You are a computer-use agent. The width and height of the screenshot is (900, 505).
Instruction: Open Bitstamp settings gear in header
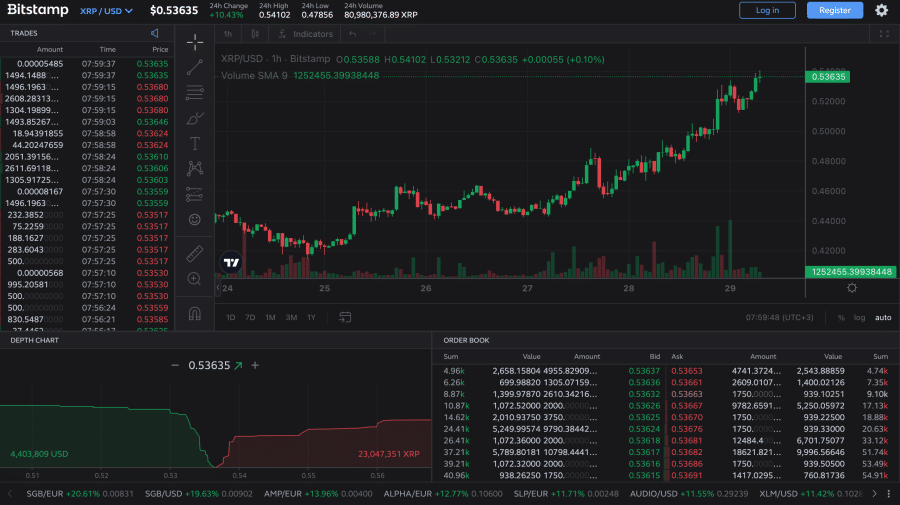coord(882,10)
